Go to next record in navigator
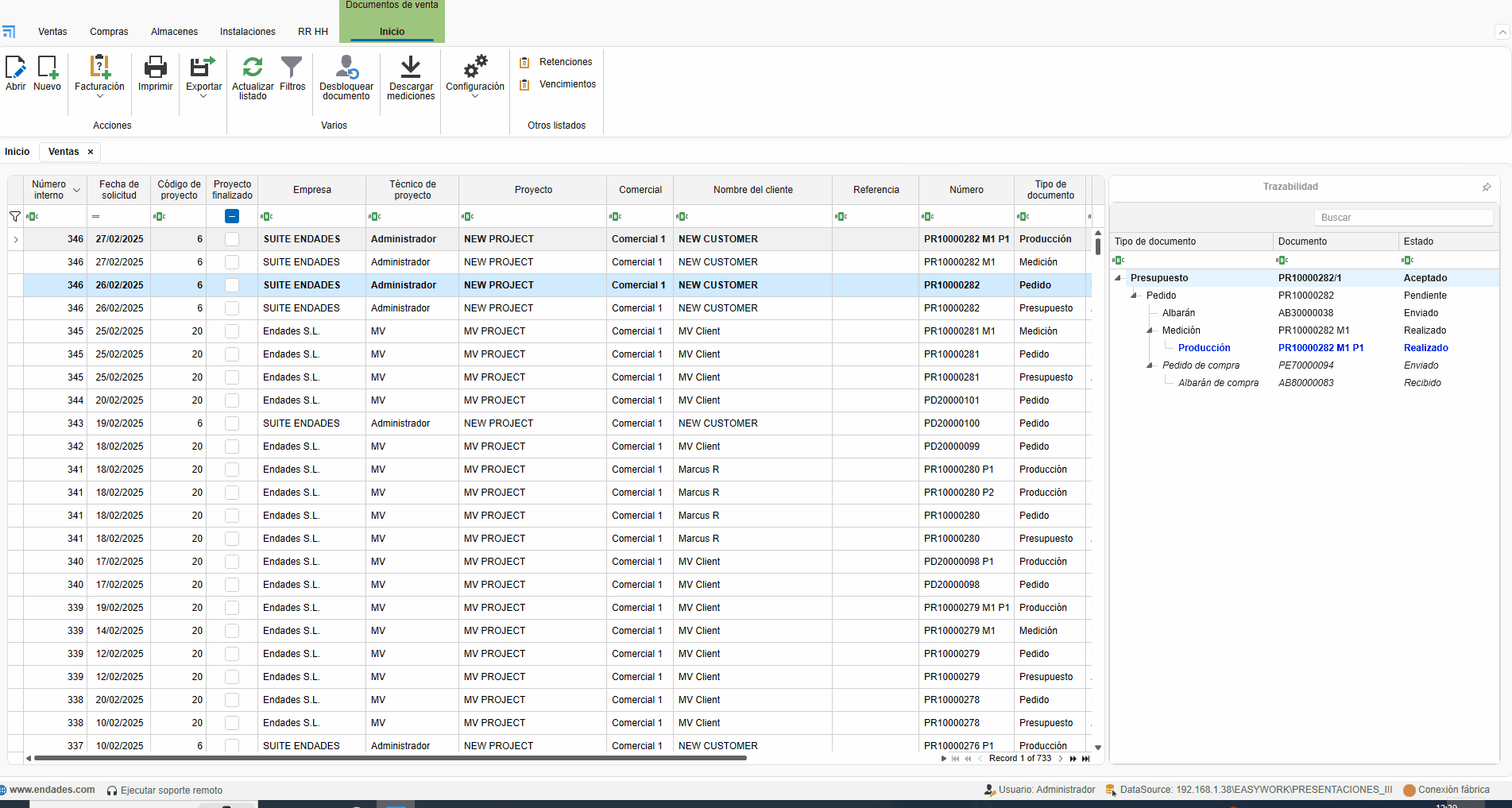1512x808 pixels. pos(1060,759)
